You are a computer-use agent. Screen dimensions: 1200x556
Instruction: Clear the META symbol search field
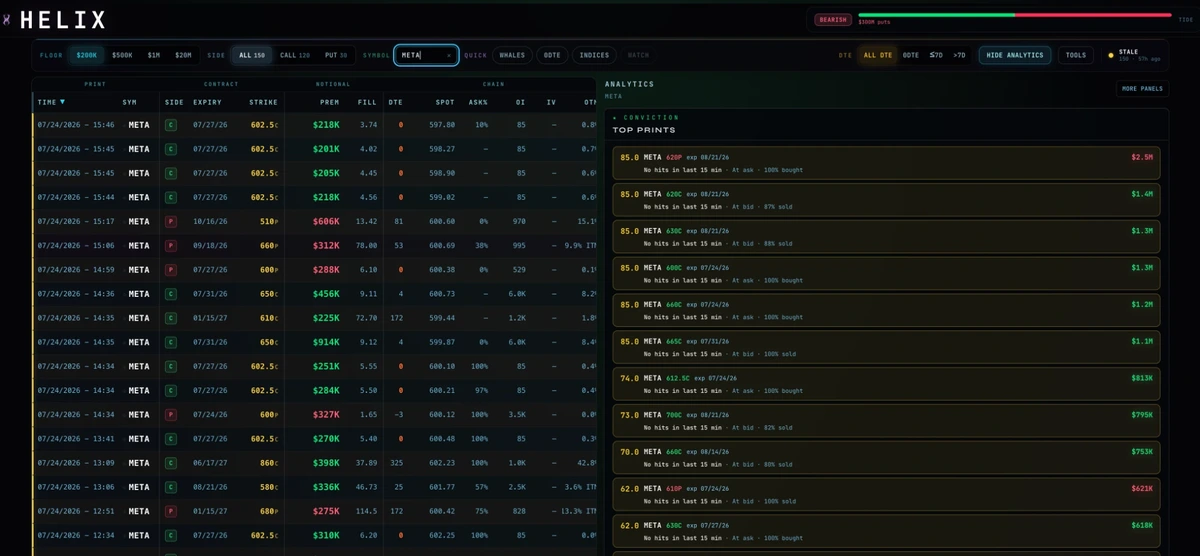point(449,55)
